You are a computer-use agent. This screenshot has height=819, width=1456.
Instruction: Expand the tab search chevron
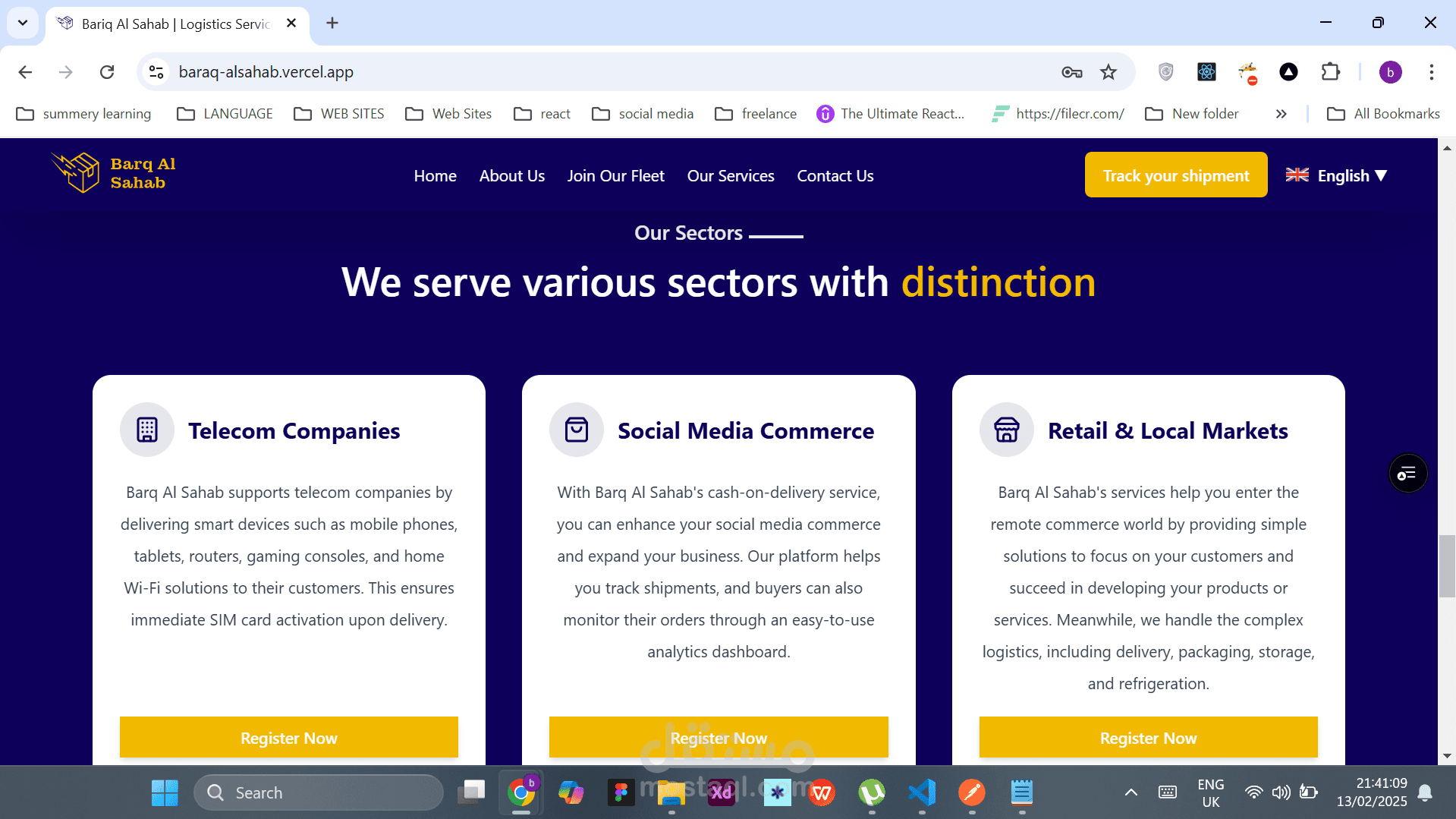pyautogui.click(x=23, y=23)
